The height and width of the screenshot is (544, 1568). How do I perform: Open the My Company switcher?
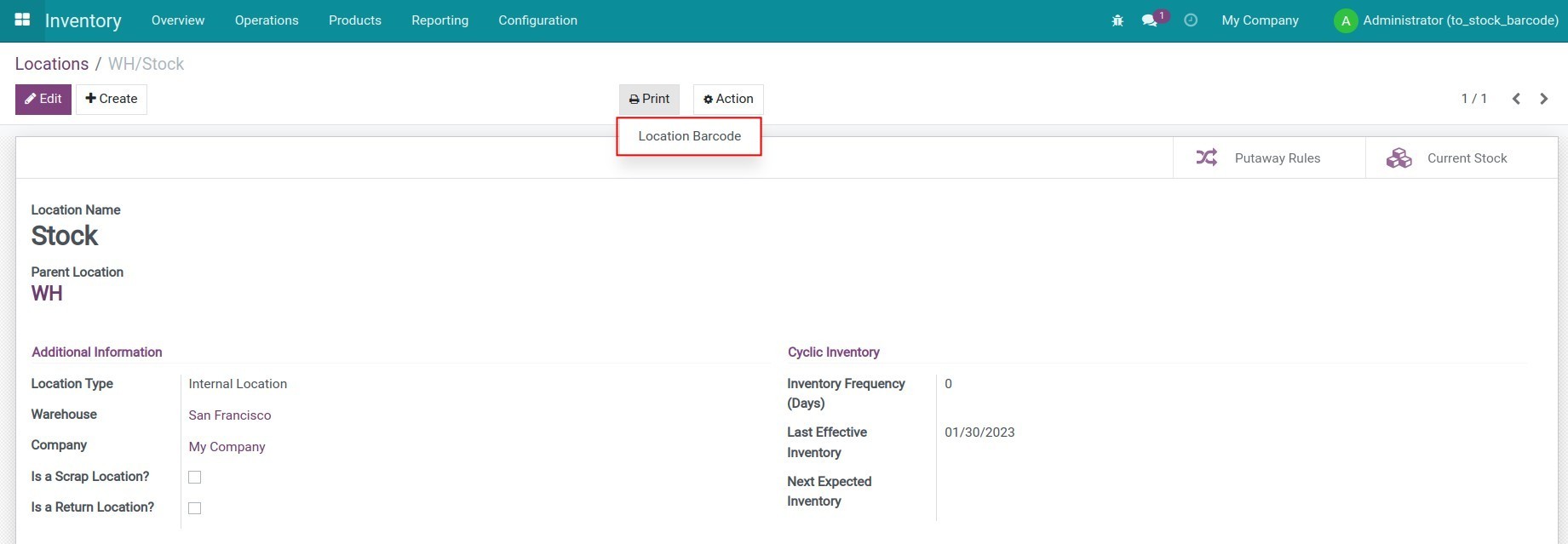1260,20
